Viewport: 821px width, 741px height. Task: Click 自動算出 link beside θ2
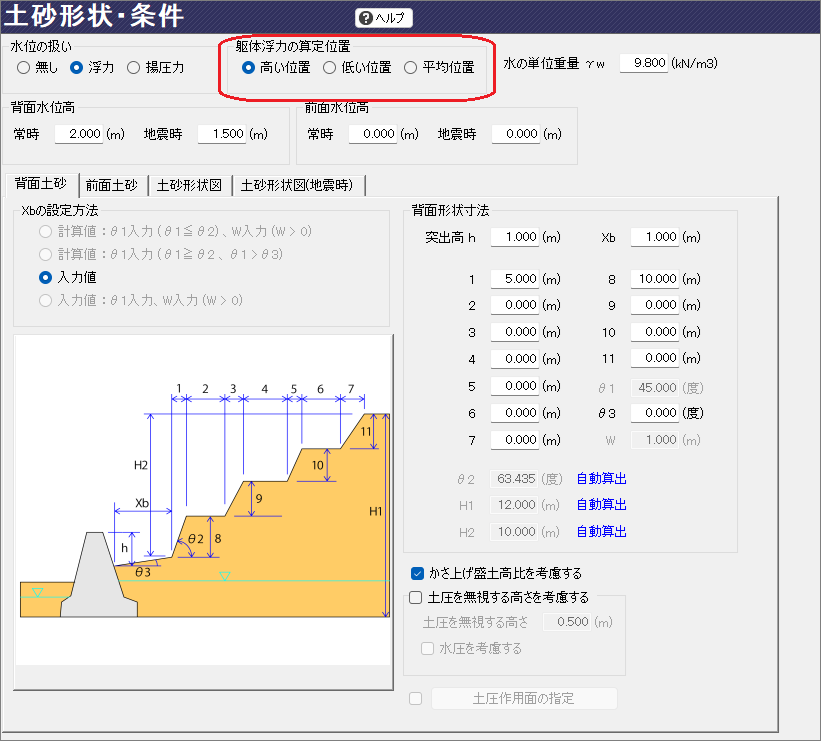tap(601, 479)
